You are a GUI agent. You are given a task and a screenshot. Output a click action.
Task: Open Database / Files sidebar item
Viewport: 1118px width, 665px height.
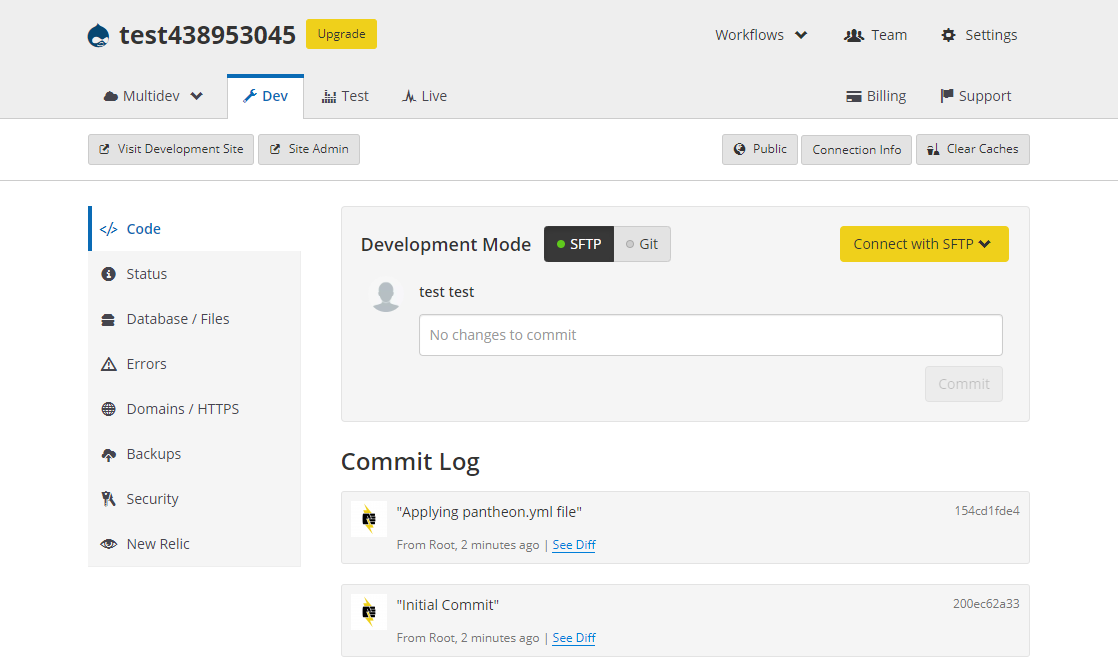(177, 319)
